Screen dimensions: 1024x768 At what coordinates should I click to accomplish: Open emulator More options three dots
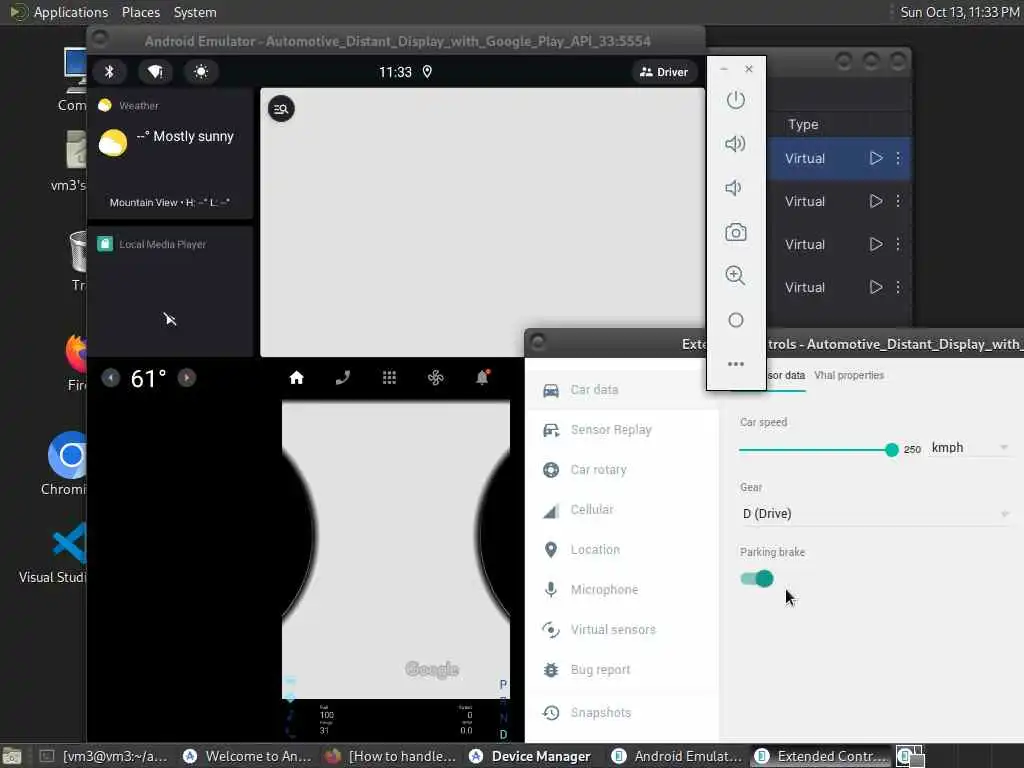pos(736,364)
